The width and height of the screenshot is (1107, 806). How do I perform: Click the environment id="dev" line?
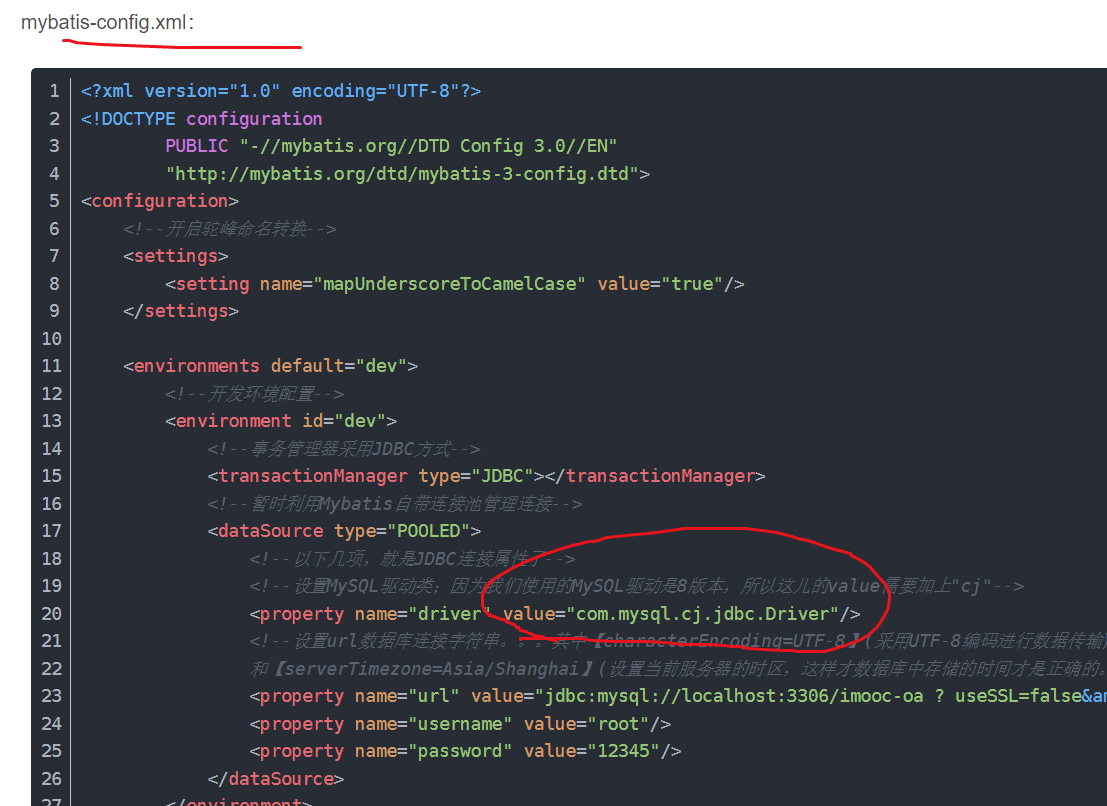[x=281, y=421]
